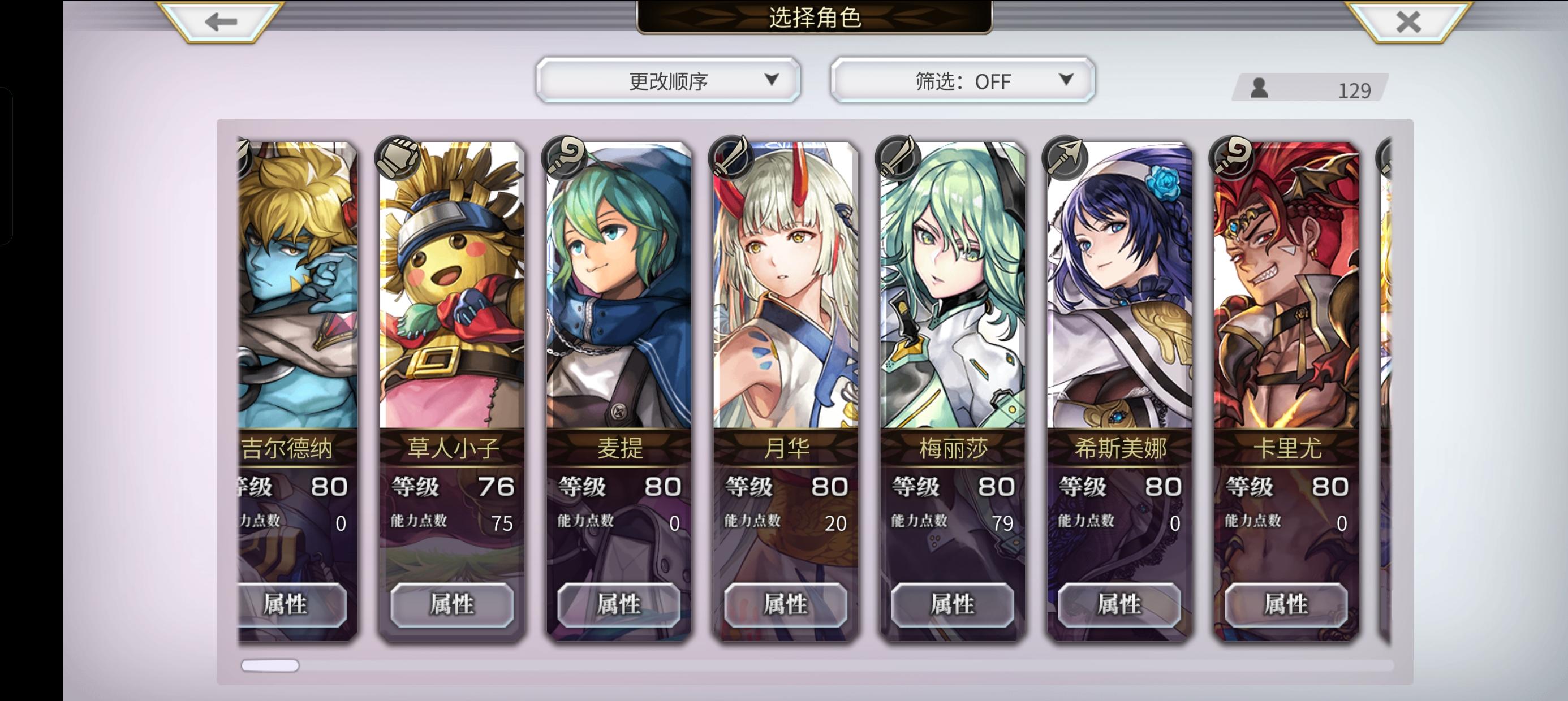Click the sword icon on 月华 card
This screenshot has width=1568, height=701.
(x=731, y=158)
